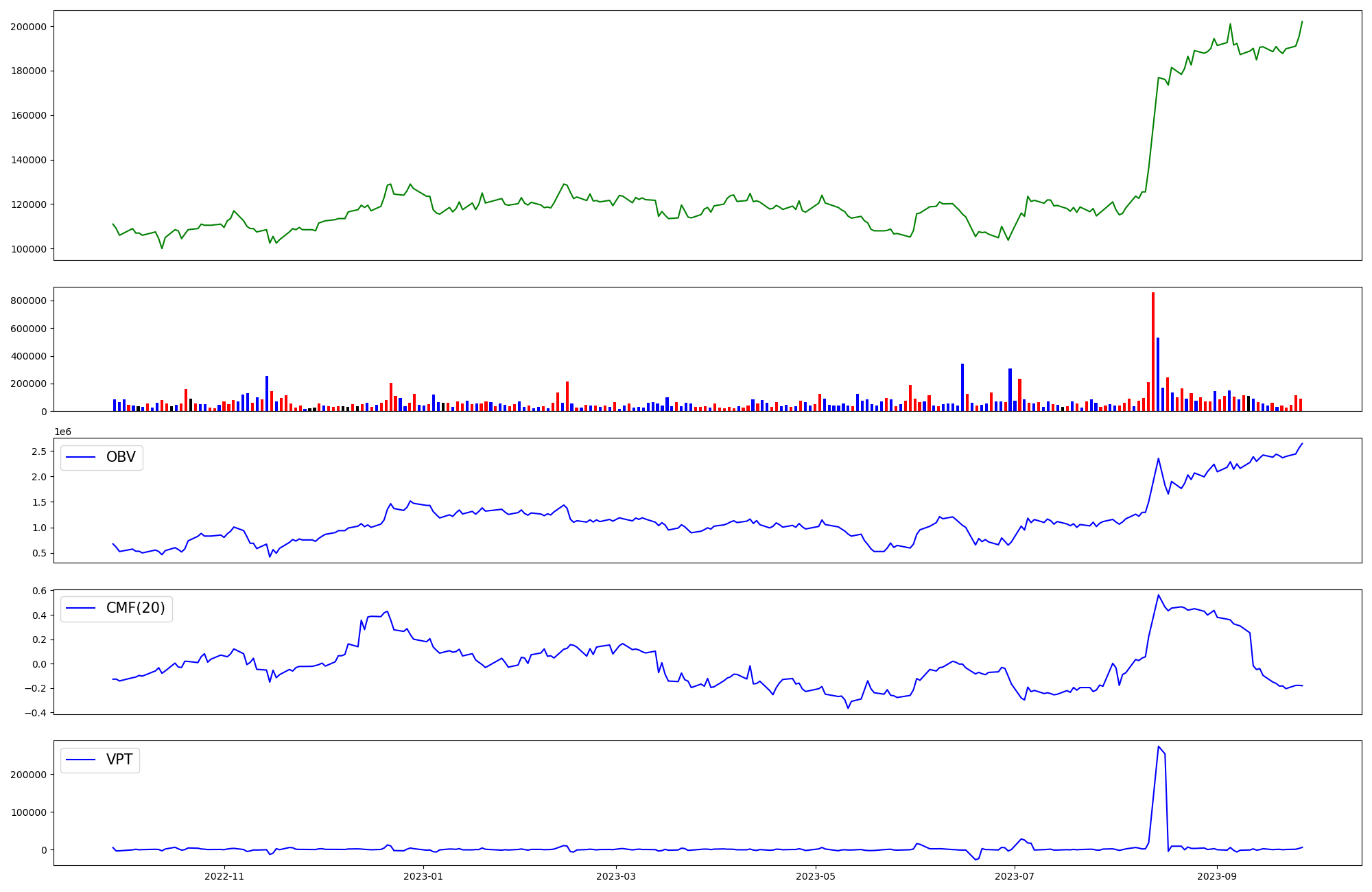The width and height of the screenshot is (1372, 892).
Task: Select the 2023-09 x-axis date label
Action: [1217, 876]
